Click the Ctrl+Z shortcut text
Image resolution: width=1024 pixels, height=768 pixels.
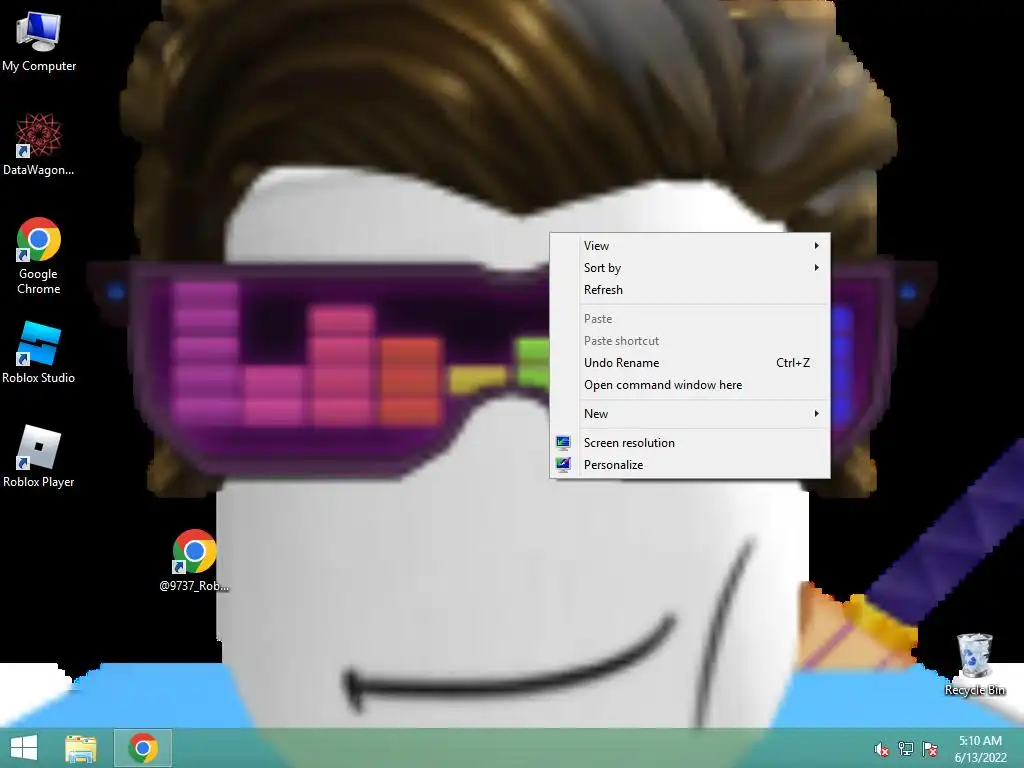click(x=793, y=363)
